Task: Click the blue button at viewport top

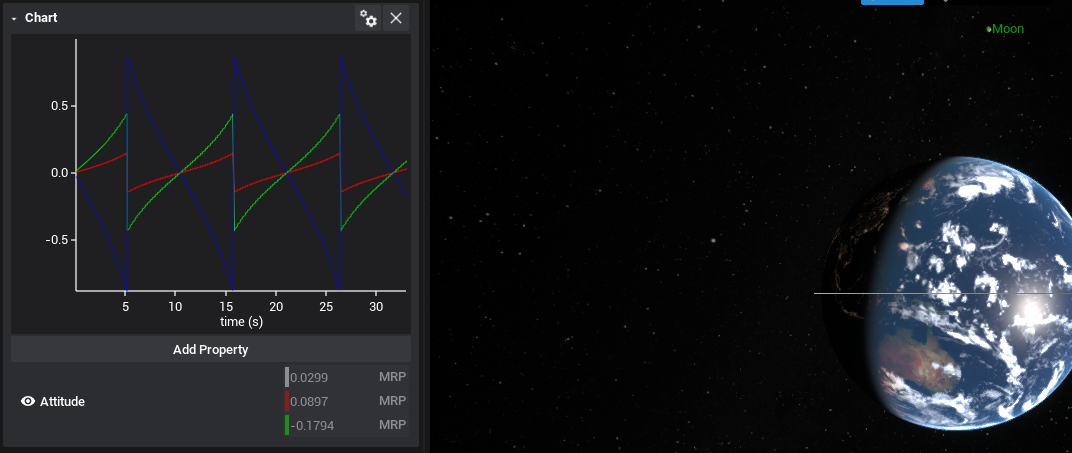Action: pyautogui.click(x=892, y=2)
